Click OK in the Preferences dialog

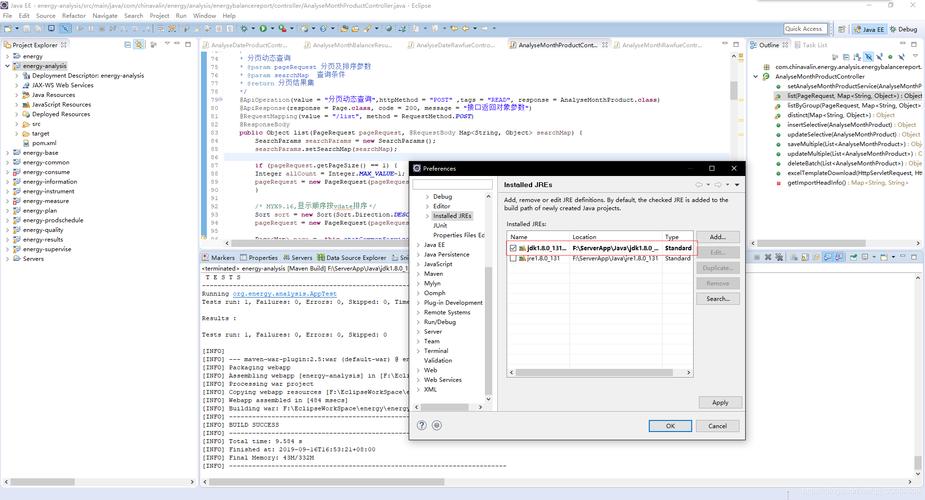(670, 426)
